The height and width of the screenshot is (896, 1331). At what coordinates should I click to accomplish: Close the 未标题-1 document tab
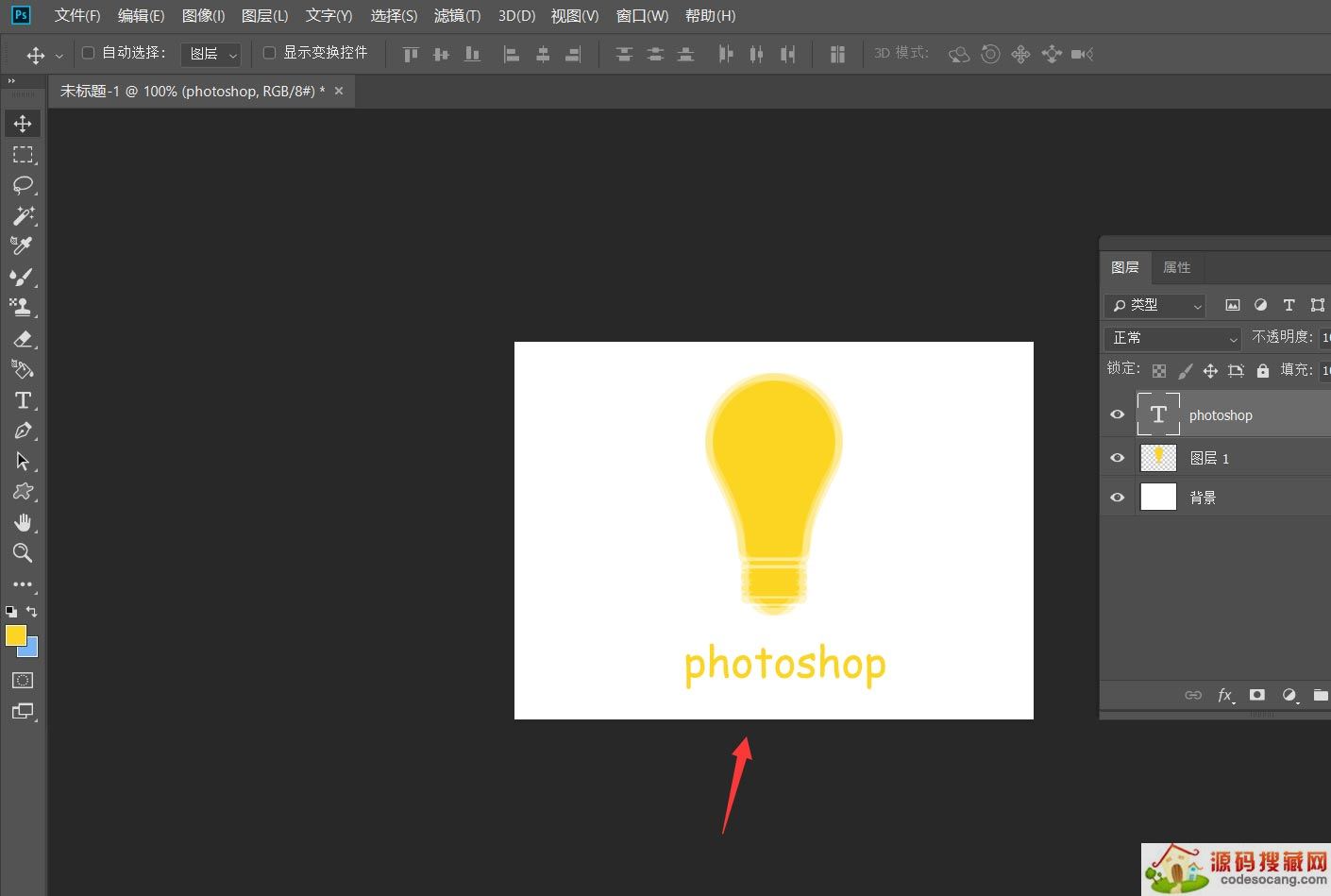click(x=339, y=91)
